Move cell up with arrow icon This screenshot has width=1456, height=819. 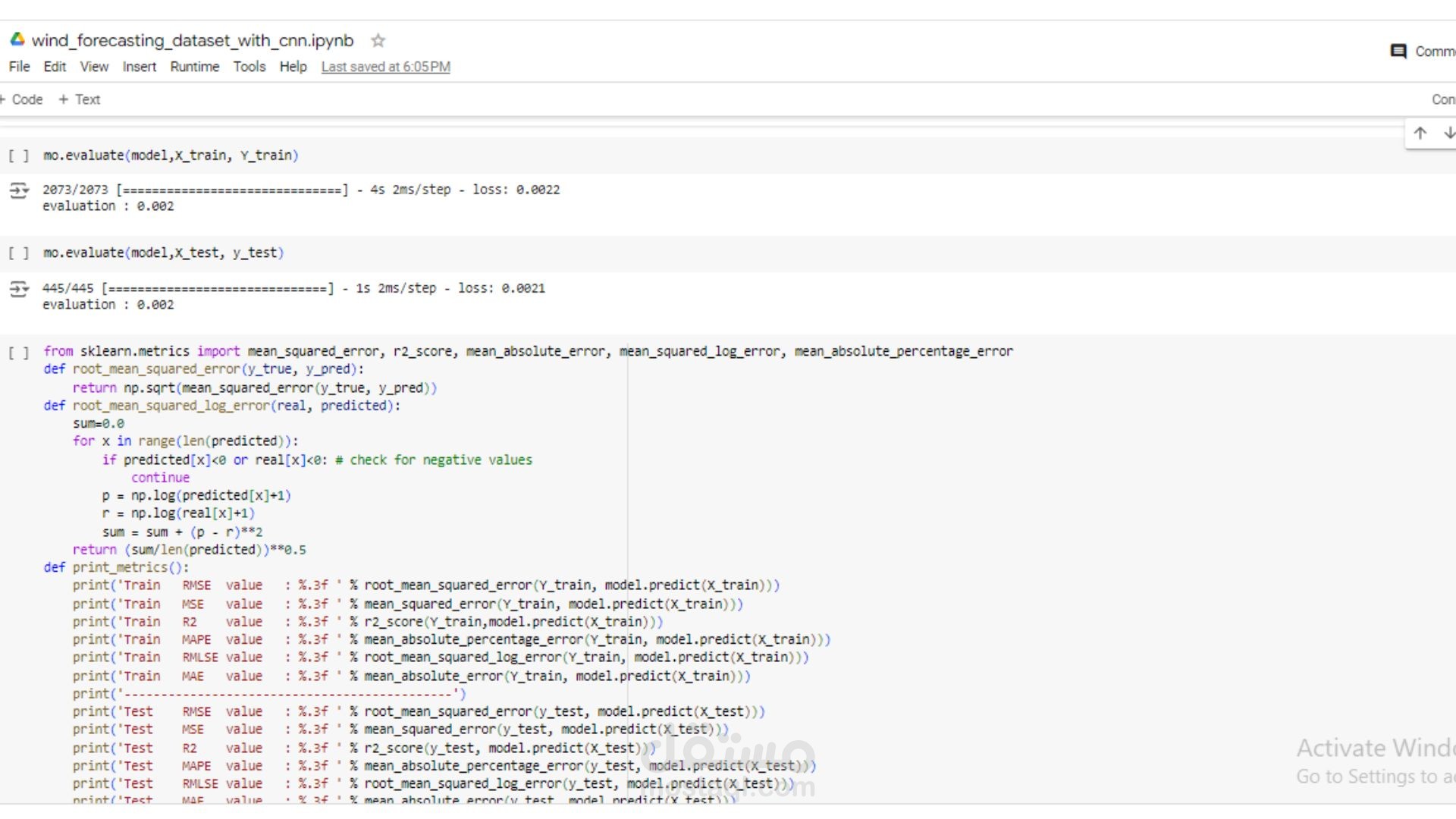[x=1420, y=133]
